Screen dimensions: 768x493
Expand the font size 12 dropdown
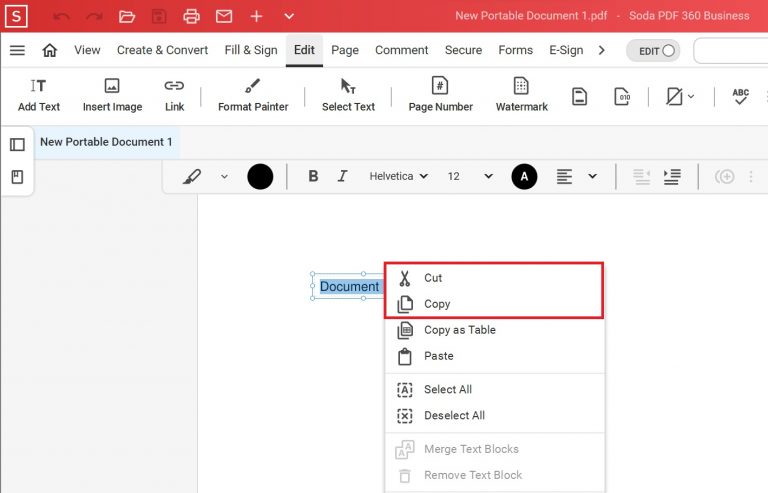[488, 176]
